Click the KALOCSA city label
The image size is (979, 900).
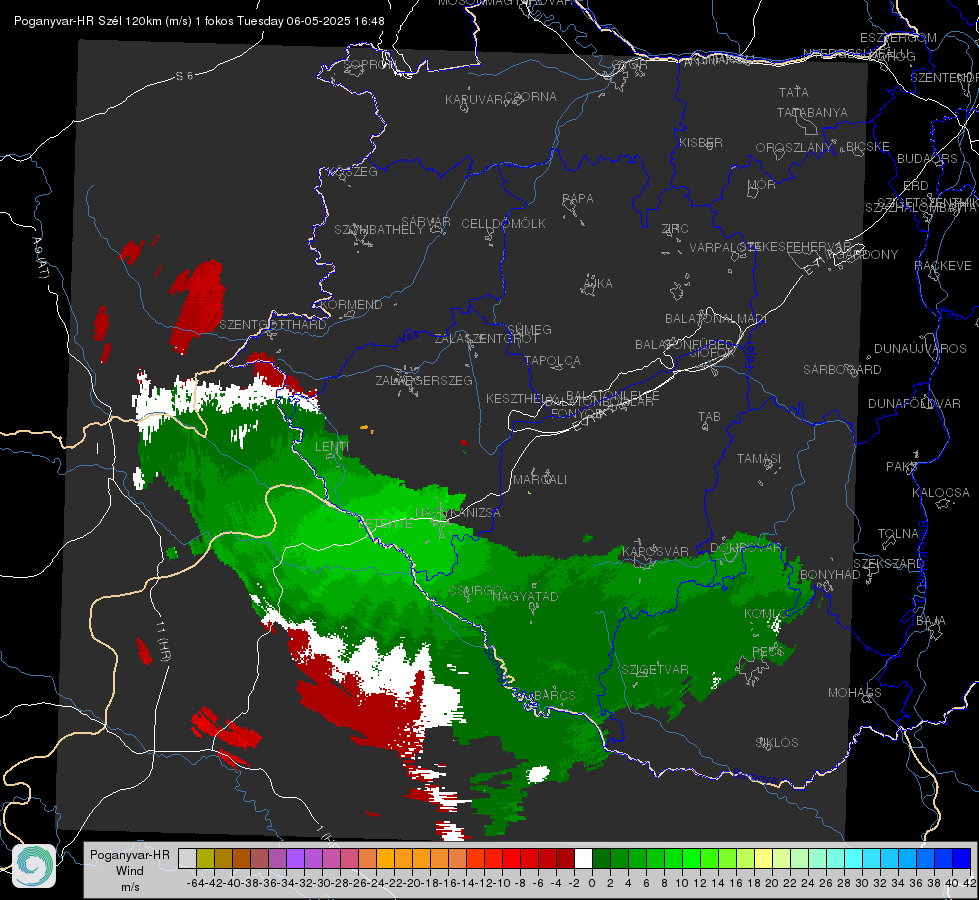tap(941, 493)
